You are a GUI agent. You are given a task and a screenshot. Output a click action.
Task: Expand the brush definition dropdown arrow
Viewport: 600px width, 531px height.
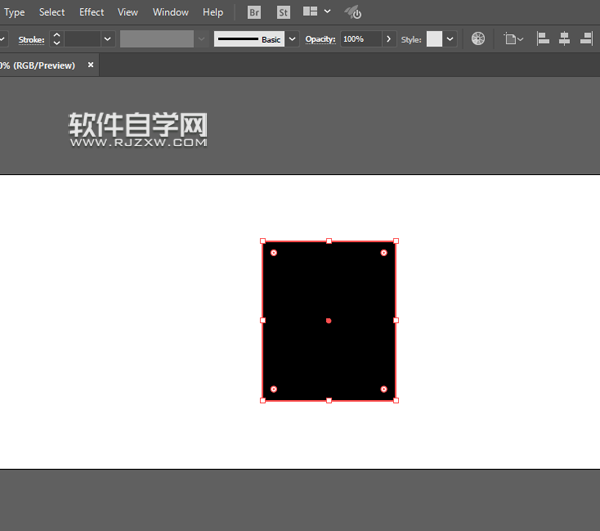pyautogui.click(x=292, y=39)
